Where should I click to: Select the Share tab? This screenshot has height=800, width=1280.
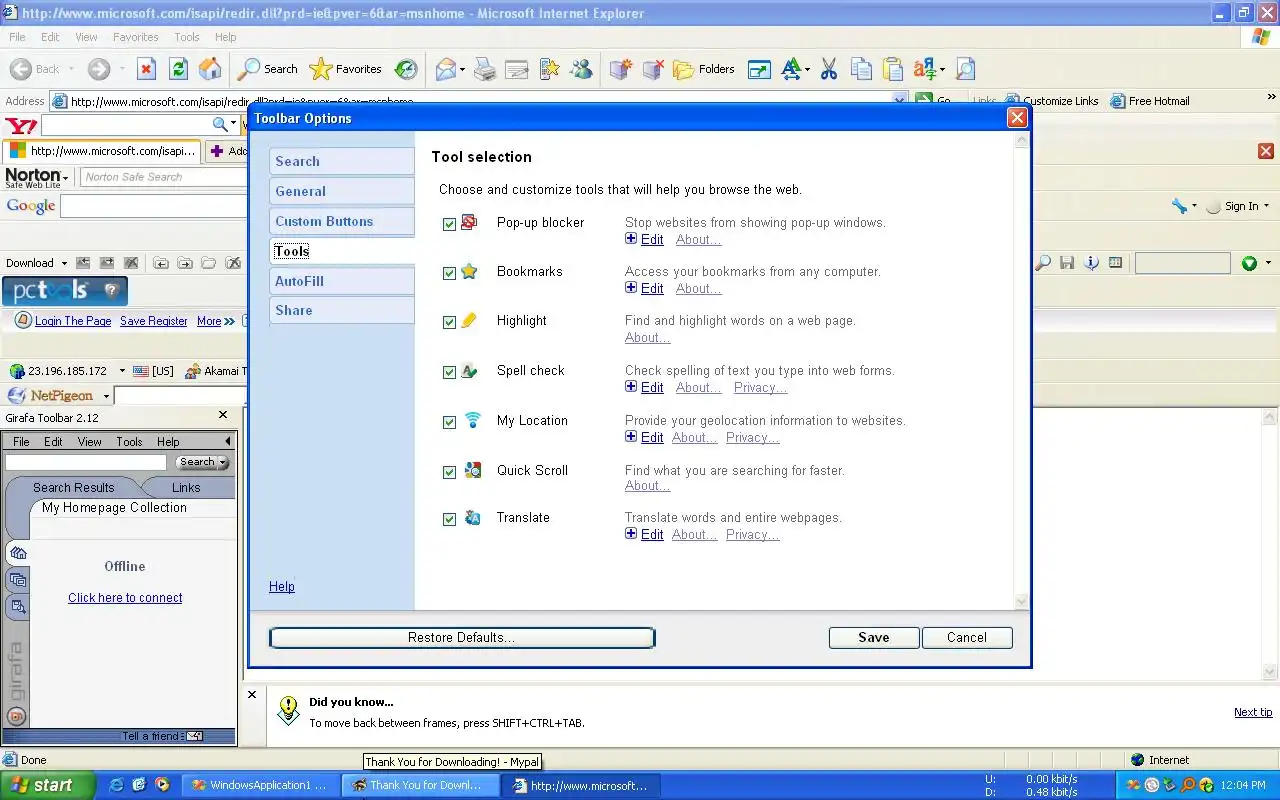[342, 310]
